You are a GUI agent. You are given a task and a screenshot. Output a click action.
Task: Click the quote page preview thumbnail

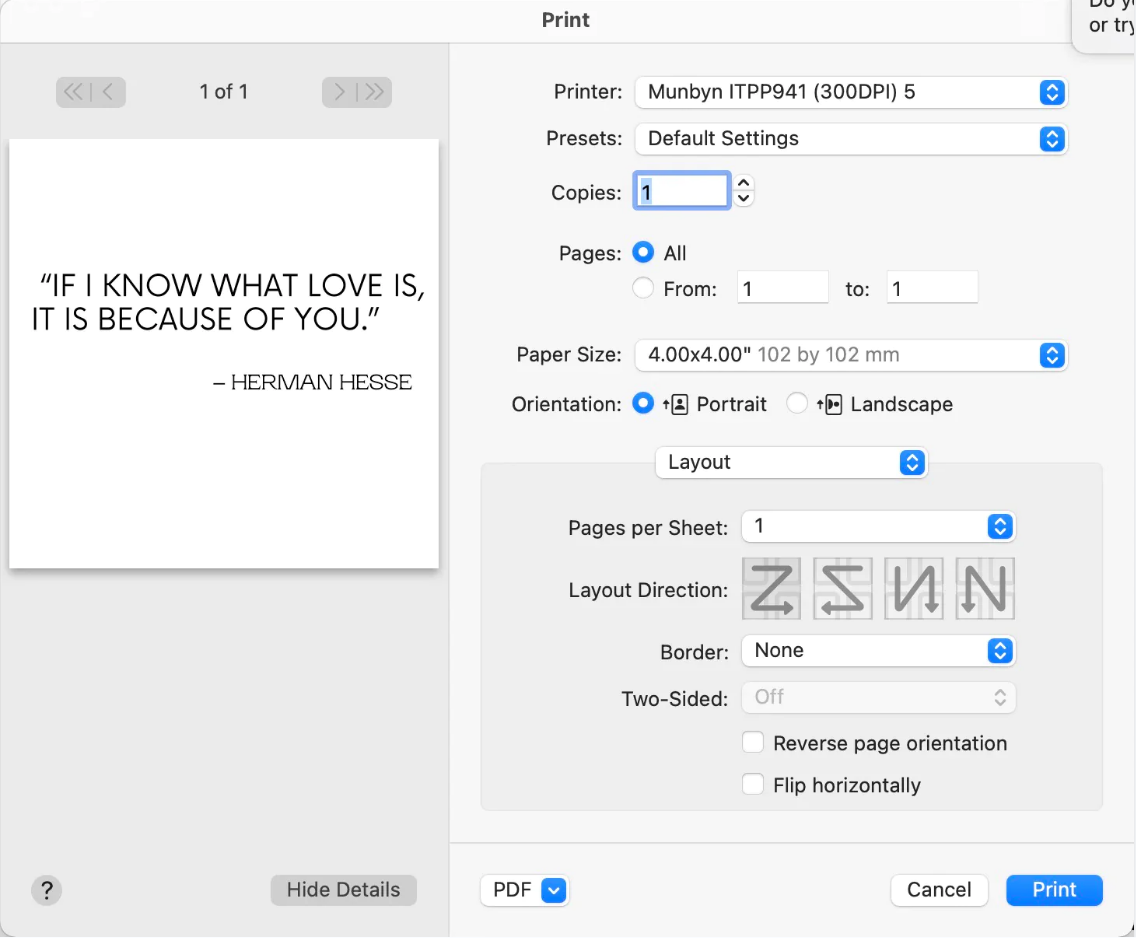point(224,353)
